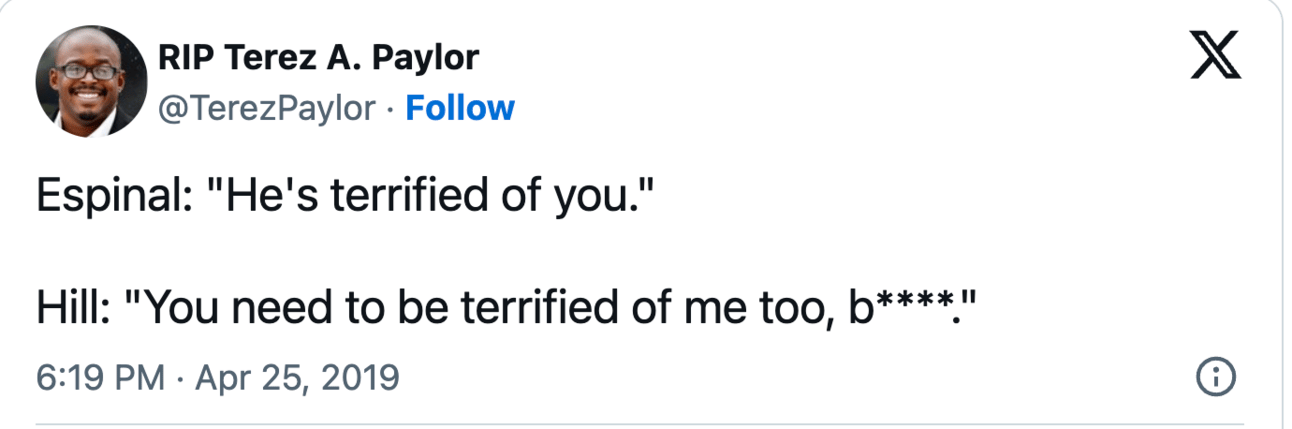
Task: Click the Espinal quote line
Action: 345,195
